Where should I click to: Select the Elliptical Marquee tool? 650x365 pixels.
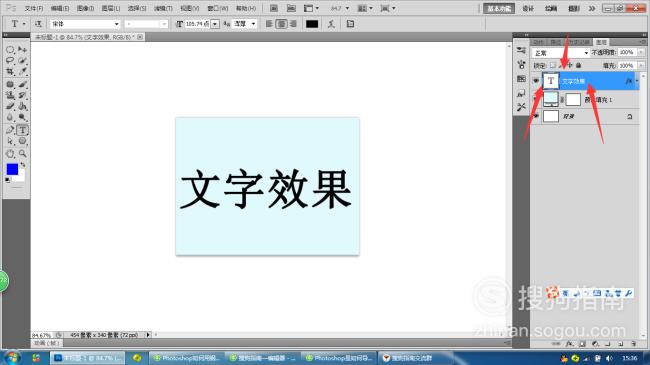click(x=10, y=50)
